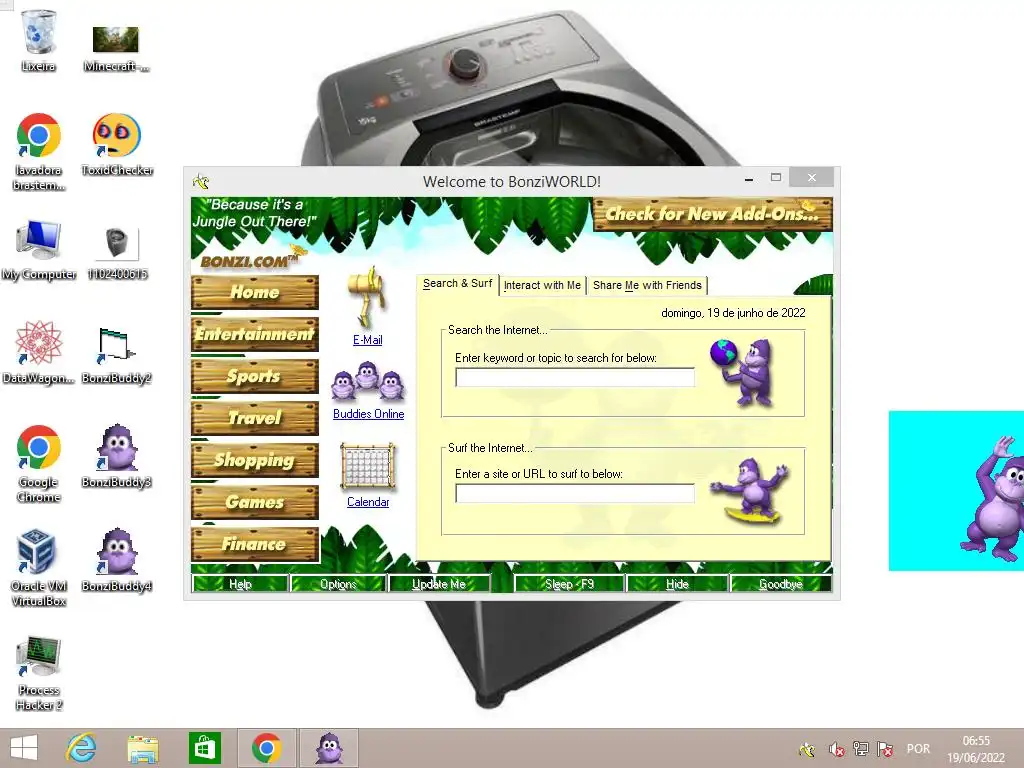The image size is (1024, 768).
Task: Click the BonziBuddy system tray icon
Action: [807, 749]
